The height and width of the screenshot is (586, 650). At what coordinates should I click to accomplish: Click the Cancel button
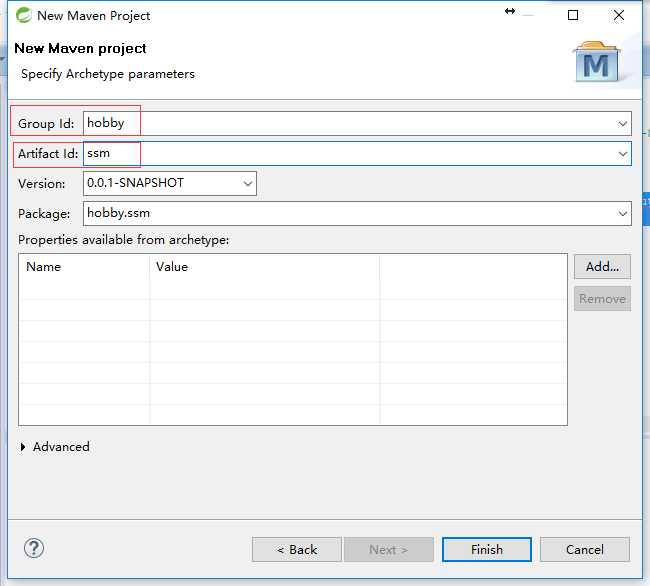coord(585,550)
